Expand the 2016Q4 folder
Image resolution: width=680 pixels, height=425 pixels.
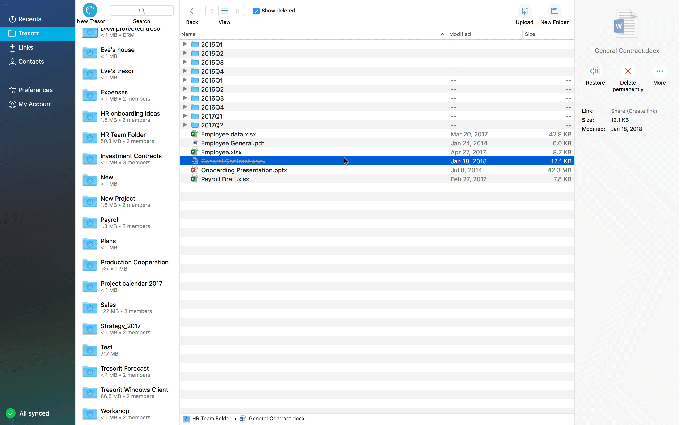tap(185, 107)
